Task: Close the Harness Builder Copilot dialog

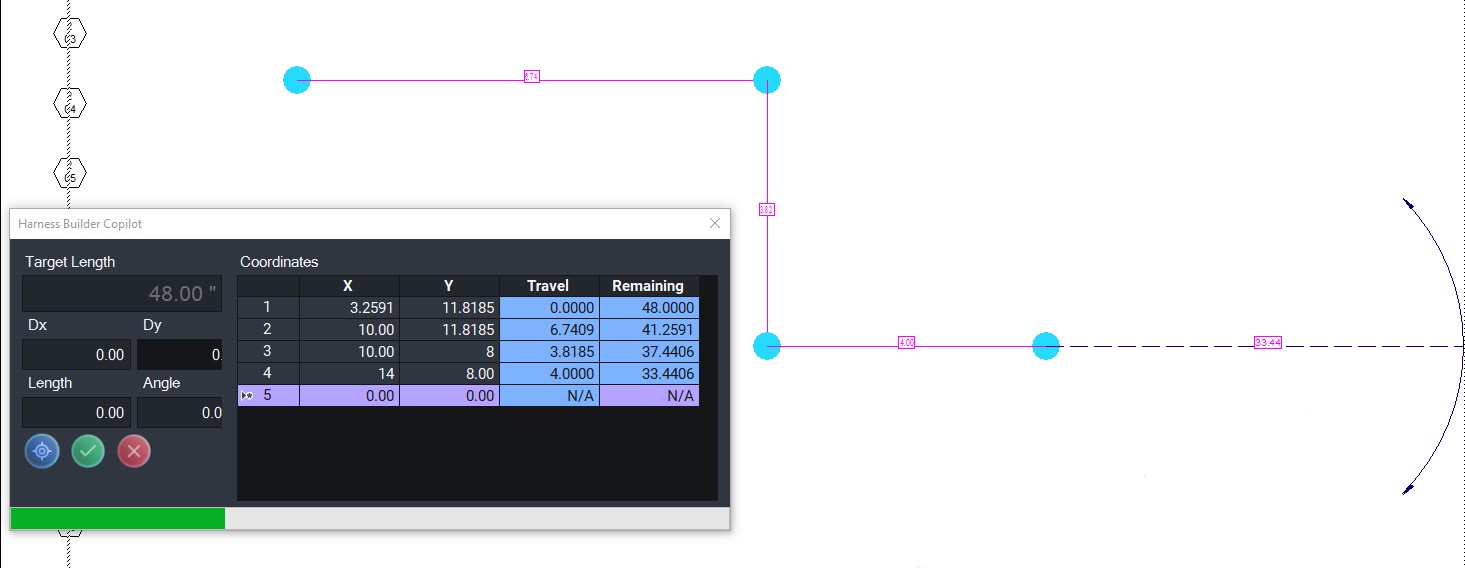Action: (x=714, y=223)
